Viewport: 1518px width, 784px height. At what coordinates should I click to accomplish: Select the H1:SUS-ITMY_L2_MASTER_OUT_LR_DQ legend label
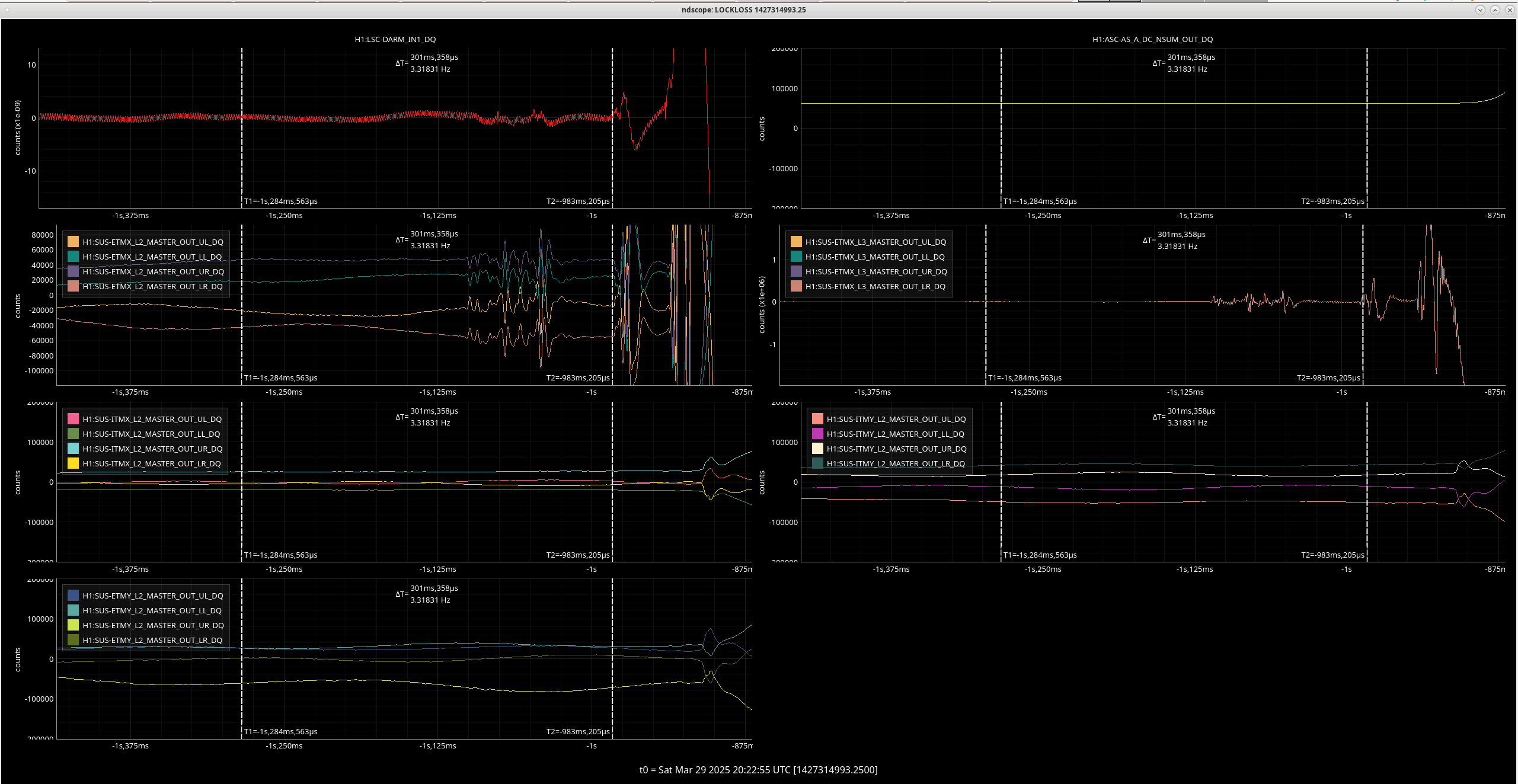point(896,463)
